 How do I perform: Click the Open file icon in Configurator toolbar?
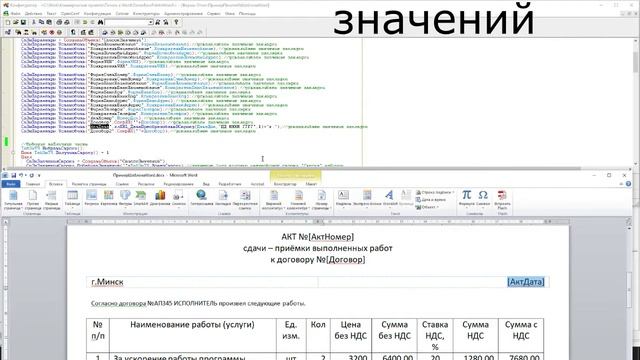pyautogui.click(x=16, y=22)
